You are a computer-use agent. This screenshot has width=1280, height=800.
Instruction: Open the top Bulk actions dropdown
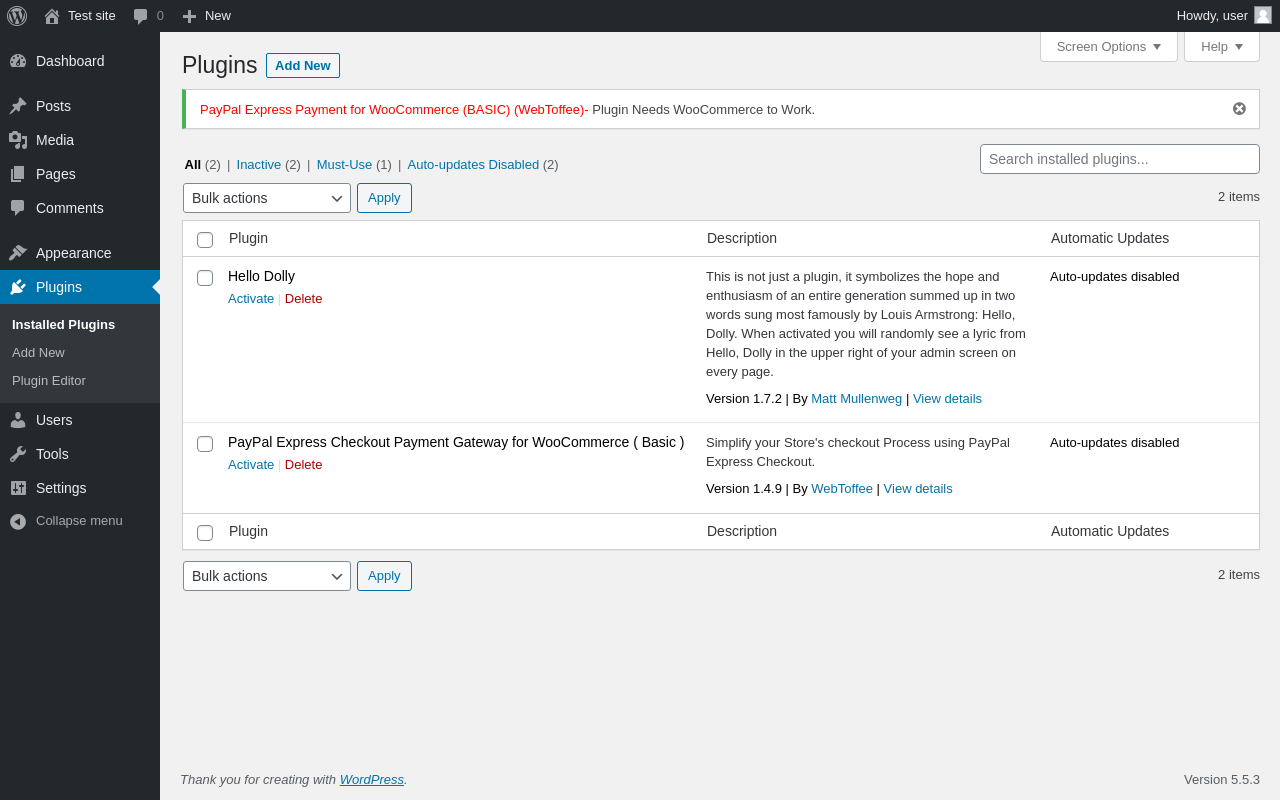(267, 198)
